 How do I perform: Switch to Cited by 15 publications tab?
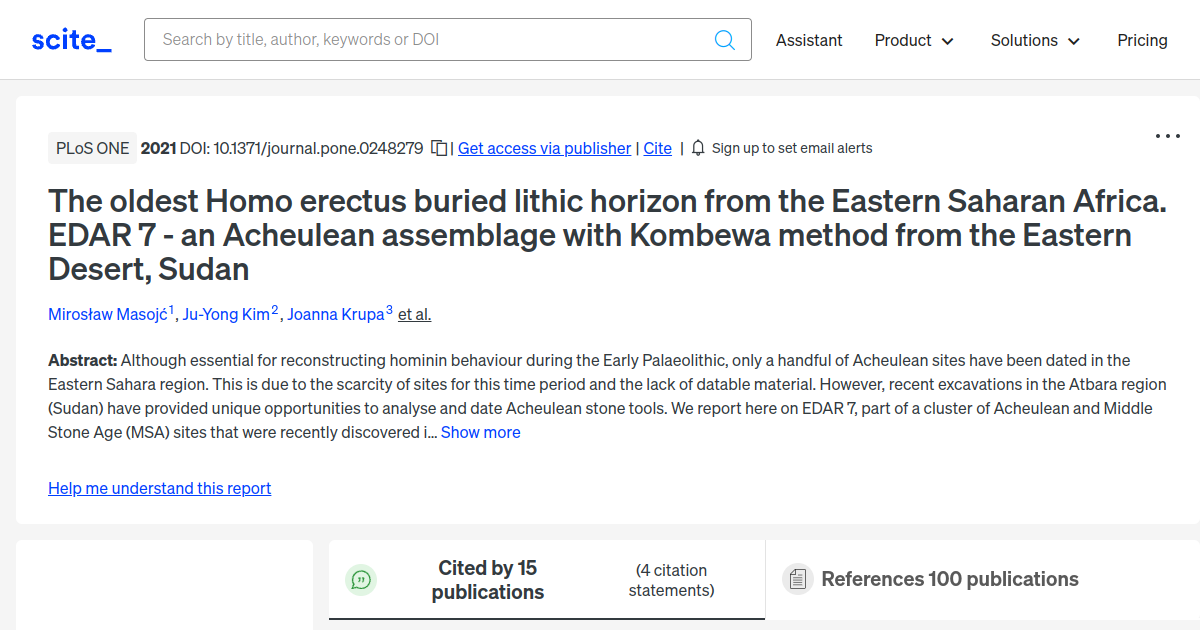[x=487, y=580]
